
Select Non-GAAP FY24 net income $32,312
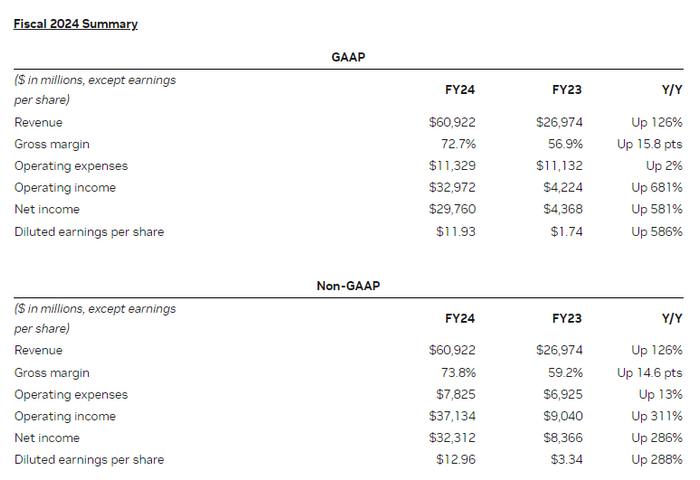(452, 438)
